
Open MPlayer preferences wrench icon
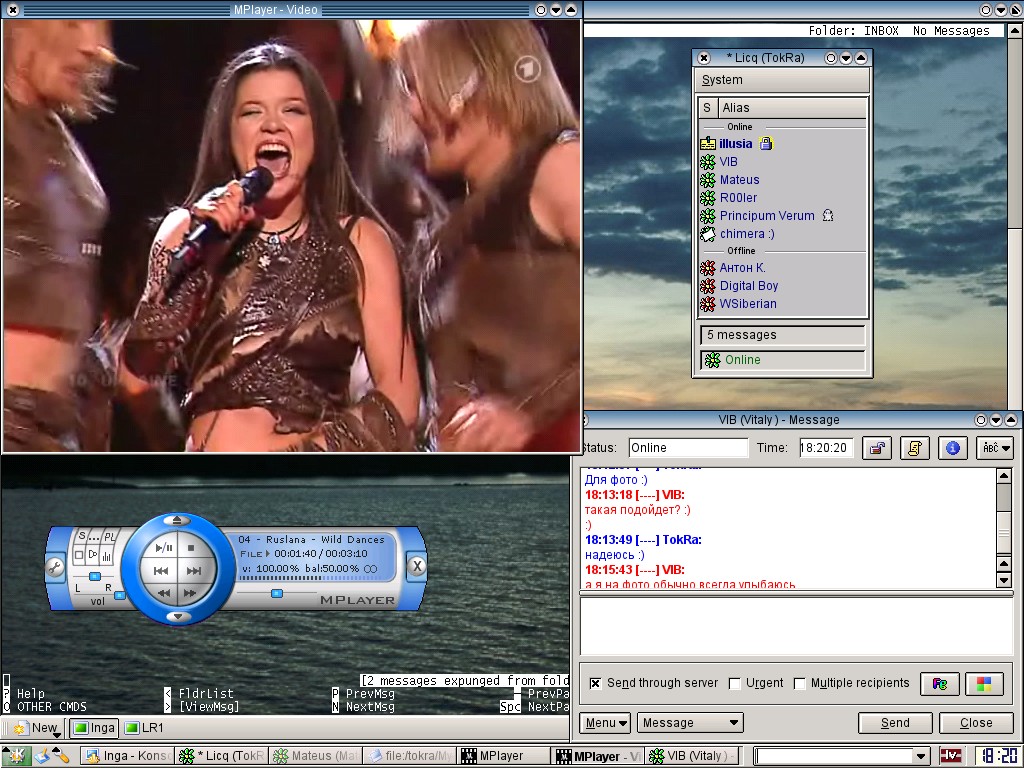55,567
